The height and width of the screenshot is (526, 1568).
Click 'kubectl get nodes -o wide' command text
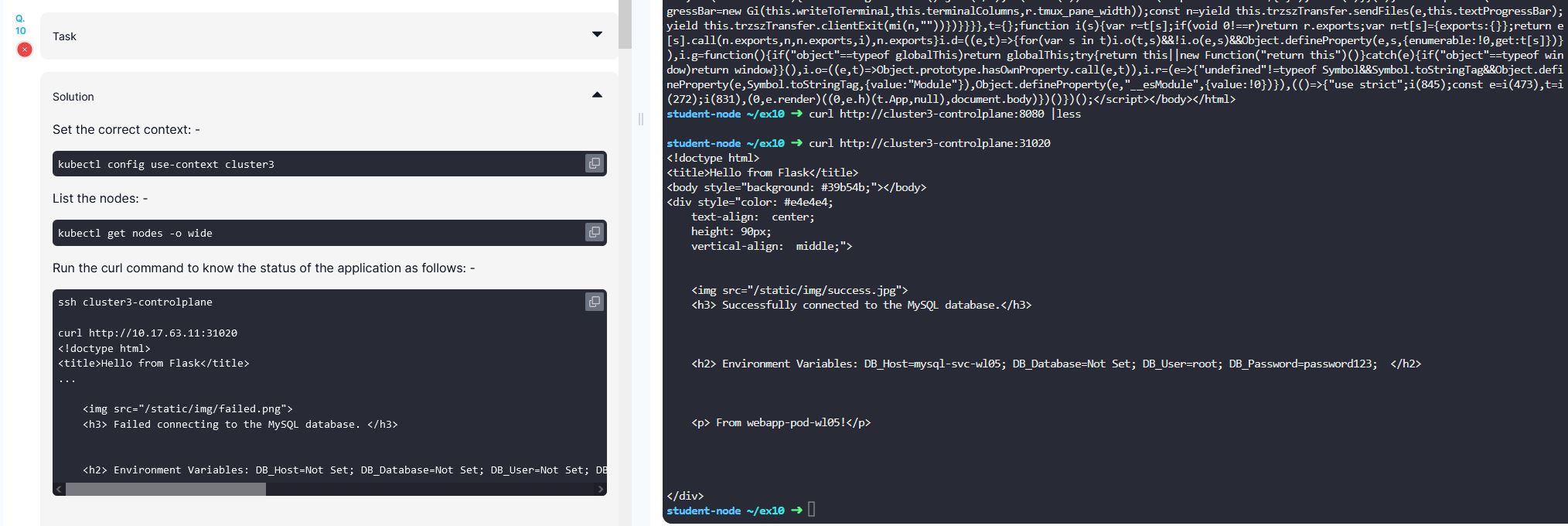click(135, 233)
